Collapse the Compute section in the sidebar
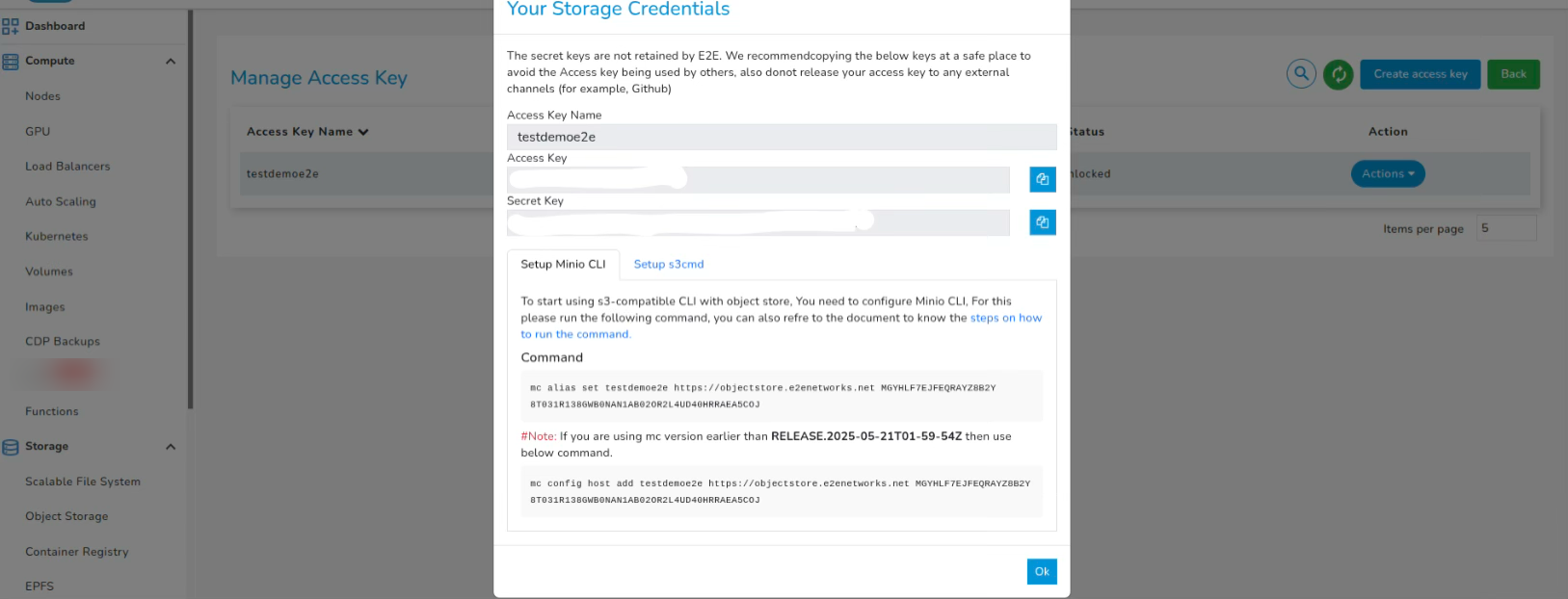This screenshot has height=599, width=1568. (171, 60)
